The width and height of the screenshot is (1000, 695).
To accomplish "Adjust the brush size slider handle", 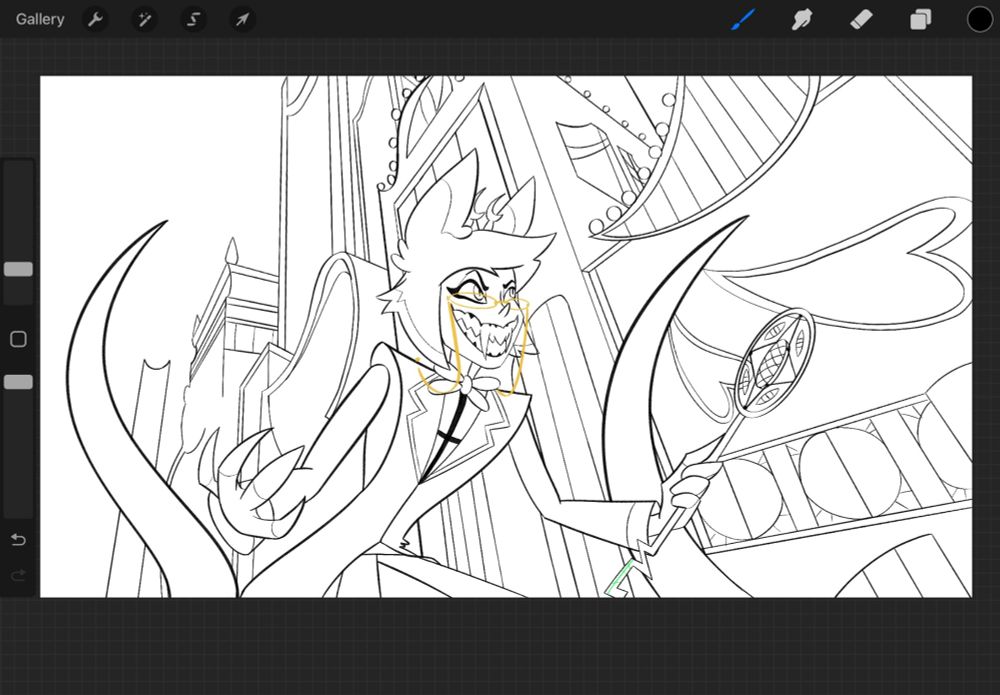I will coord(18,269).
